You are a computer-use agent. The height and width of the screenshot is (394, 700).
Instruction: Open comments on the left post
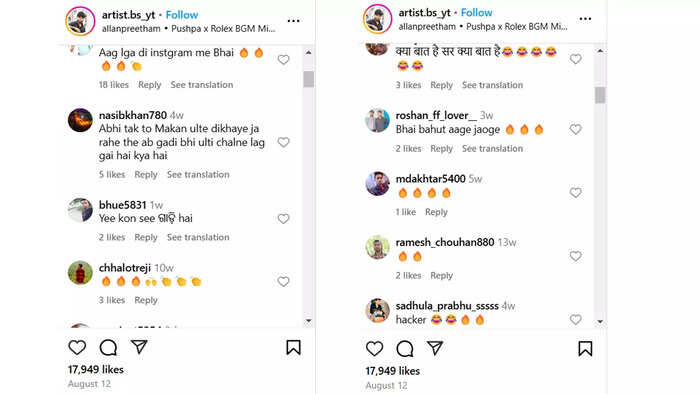click(108, 348)
